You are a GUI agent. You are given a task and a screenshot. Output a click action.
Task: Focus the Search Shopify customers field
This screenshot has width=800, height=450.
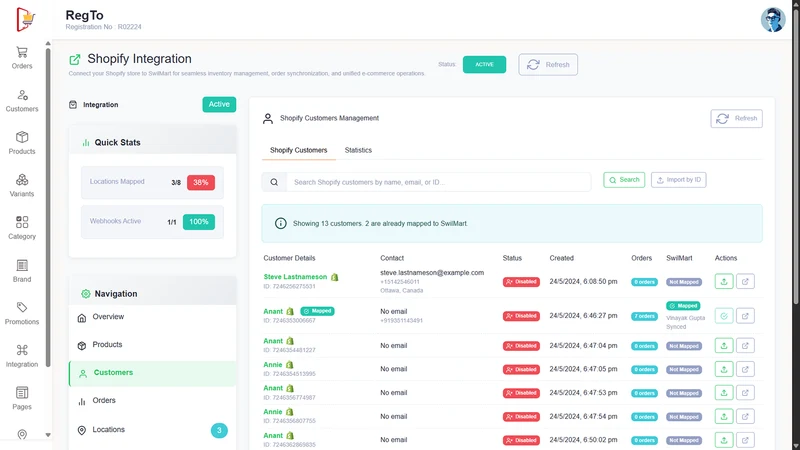click(x=438, y=182)
